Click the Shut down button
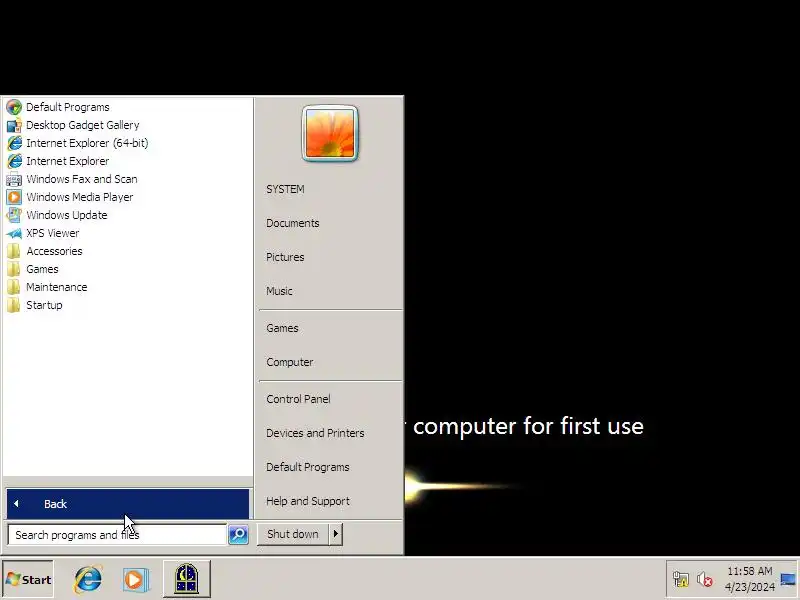800x600 pixels. pos(293,534)
